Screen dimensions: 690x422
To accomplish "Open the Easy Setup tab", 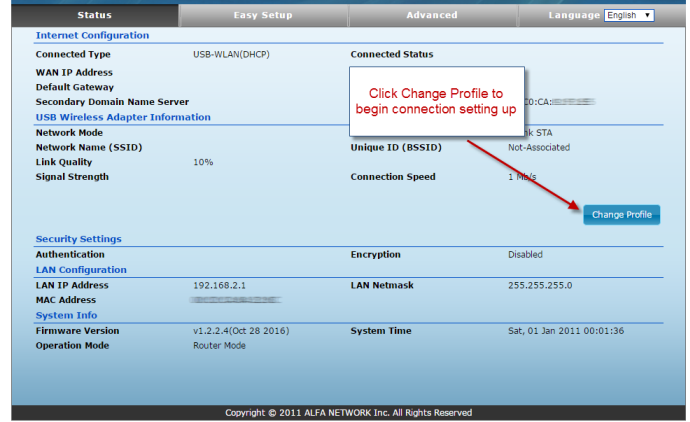I will [x=263, y=15].
